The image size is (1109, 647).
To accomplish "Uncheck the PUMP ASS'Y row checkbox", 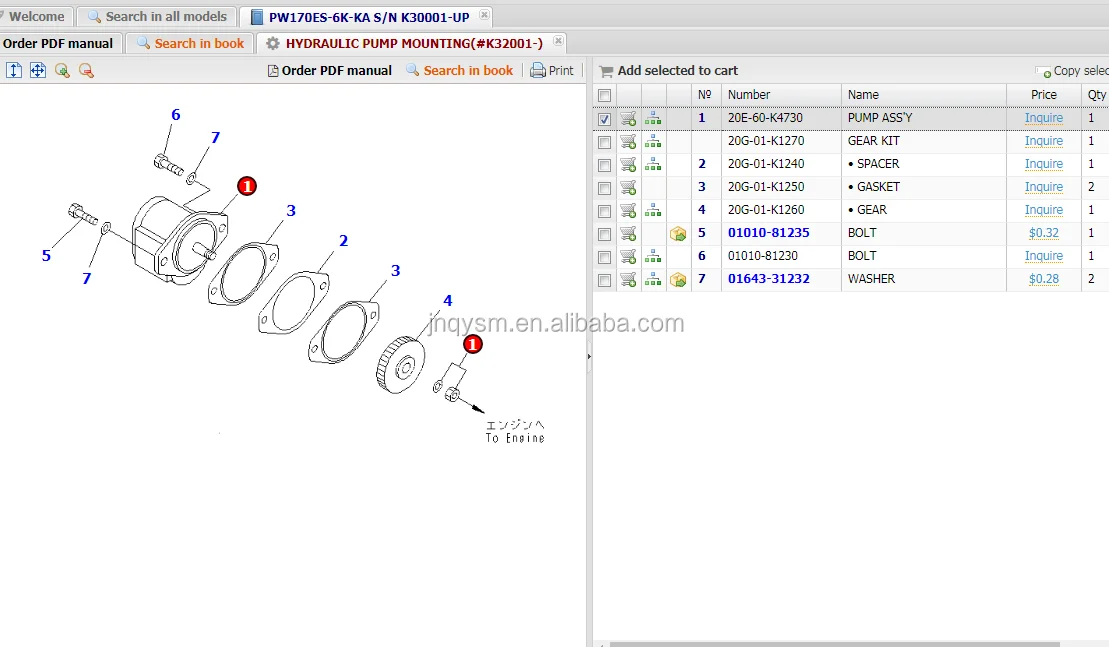I will click(604, 119).
